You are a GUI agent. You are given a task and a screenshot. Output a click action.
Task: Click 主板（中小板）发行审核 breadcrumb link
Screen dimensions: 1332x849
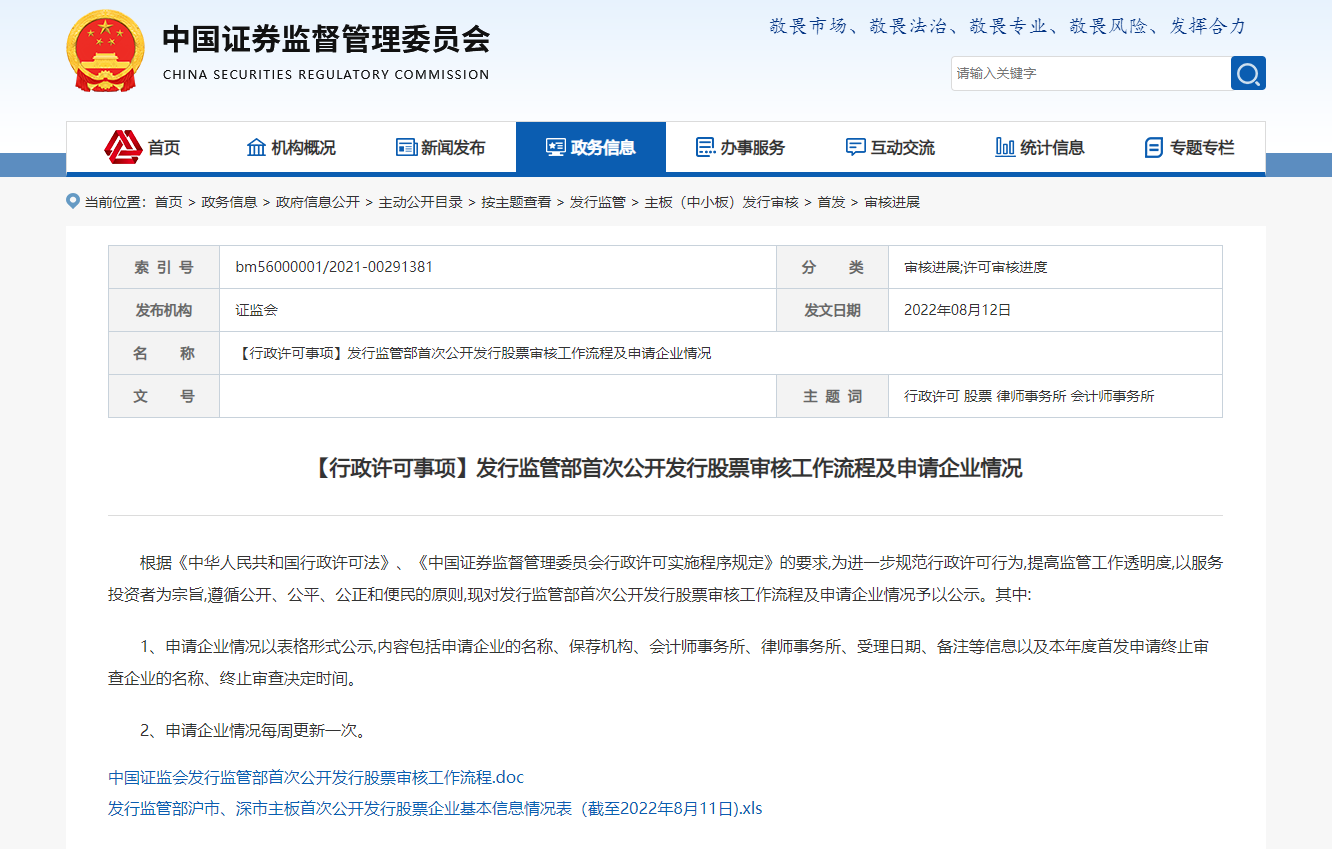coord(721,202)
